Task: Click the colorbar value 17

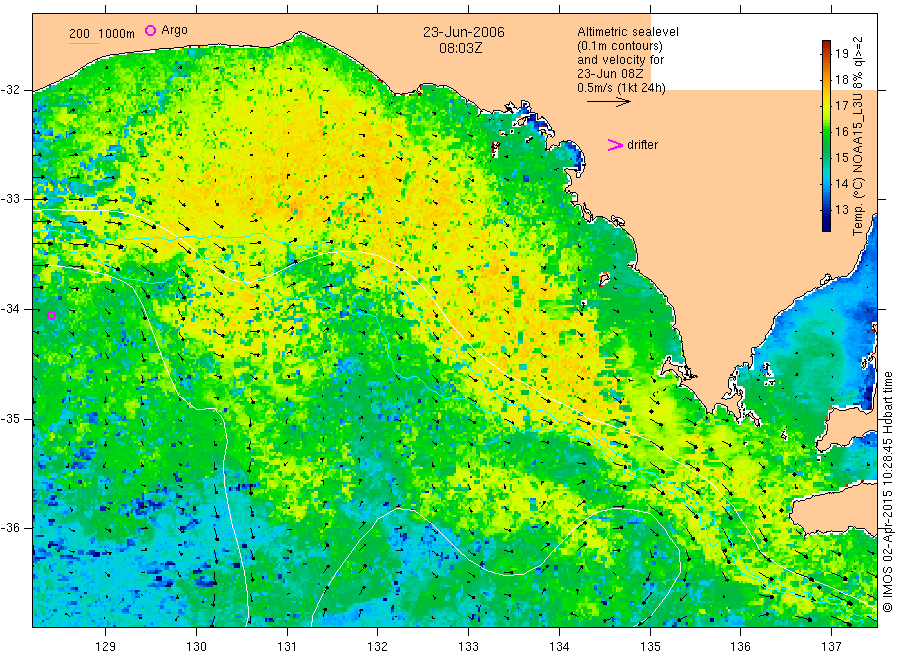Action: tap(841, 106)
